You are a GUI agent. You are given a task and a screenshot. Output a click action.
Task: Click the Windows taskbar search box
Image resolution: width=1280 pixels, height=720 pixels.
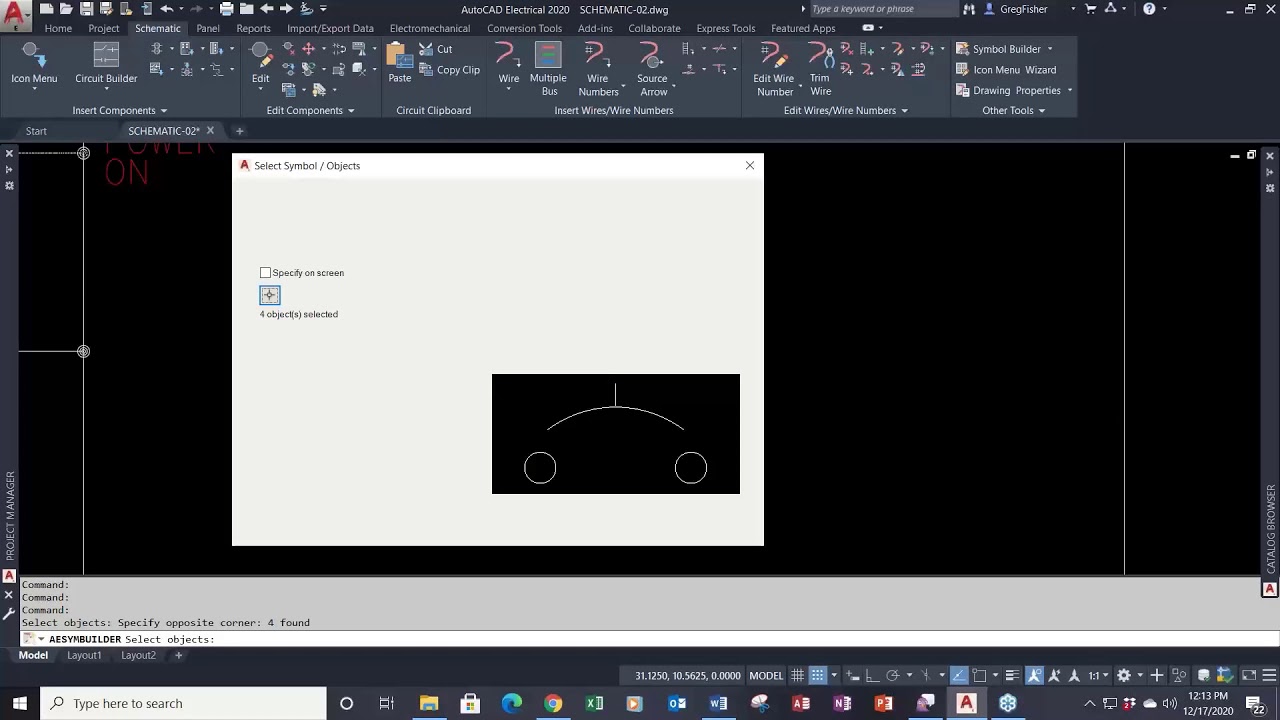(x=183, y=704)
